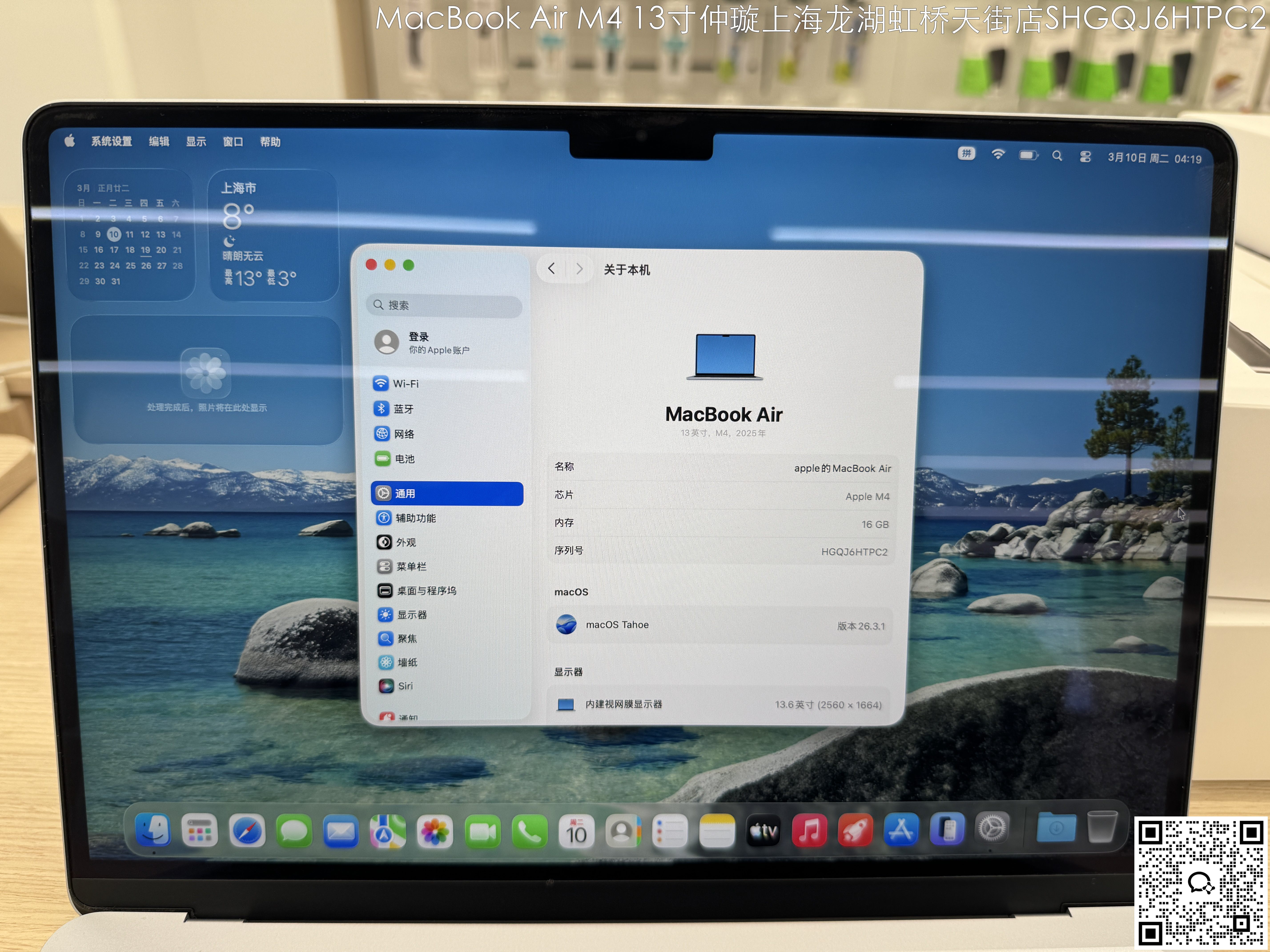
Task: Go back with the left chevron
Action: click(551, 269)
